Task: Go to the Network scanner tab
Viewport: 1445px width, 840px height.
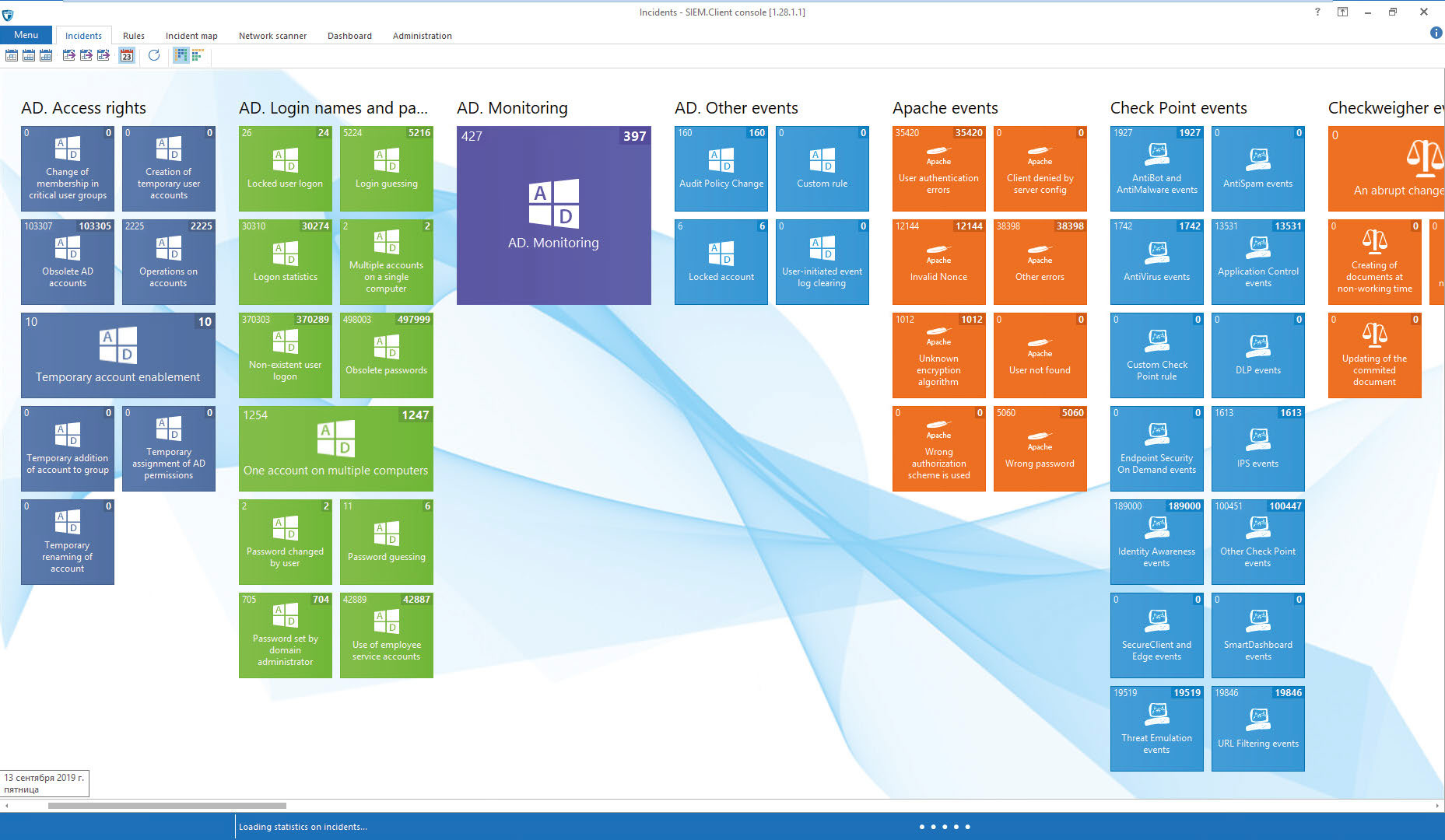Action: pos(272,36)
